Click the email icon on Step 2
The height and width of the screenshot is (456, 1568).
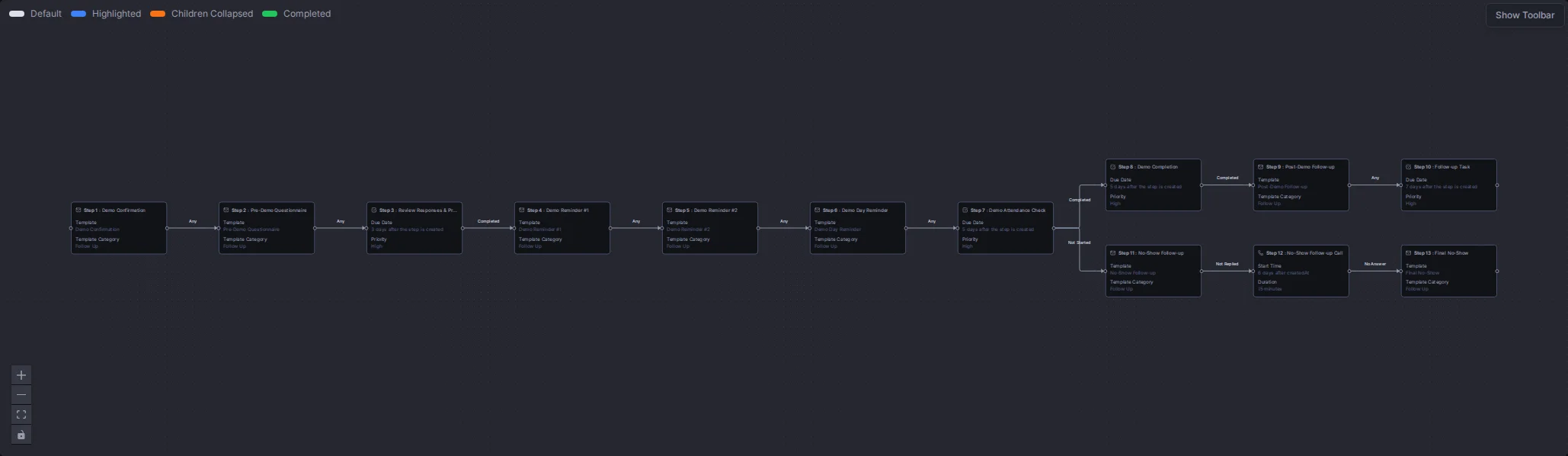pyautogui.click(x=226, y=210)
